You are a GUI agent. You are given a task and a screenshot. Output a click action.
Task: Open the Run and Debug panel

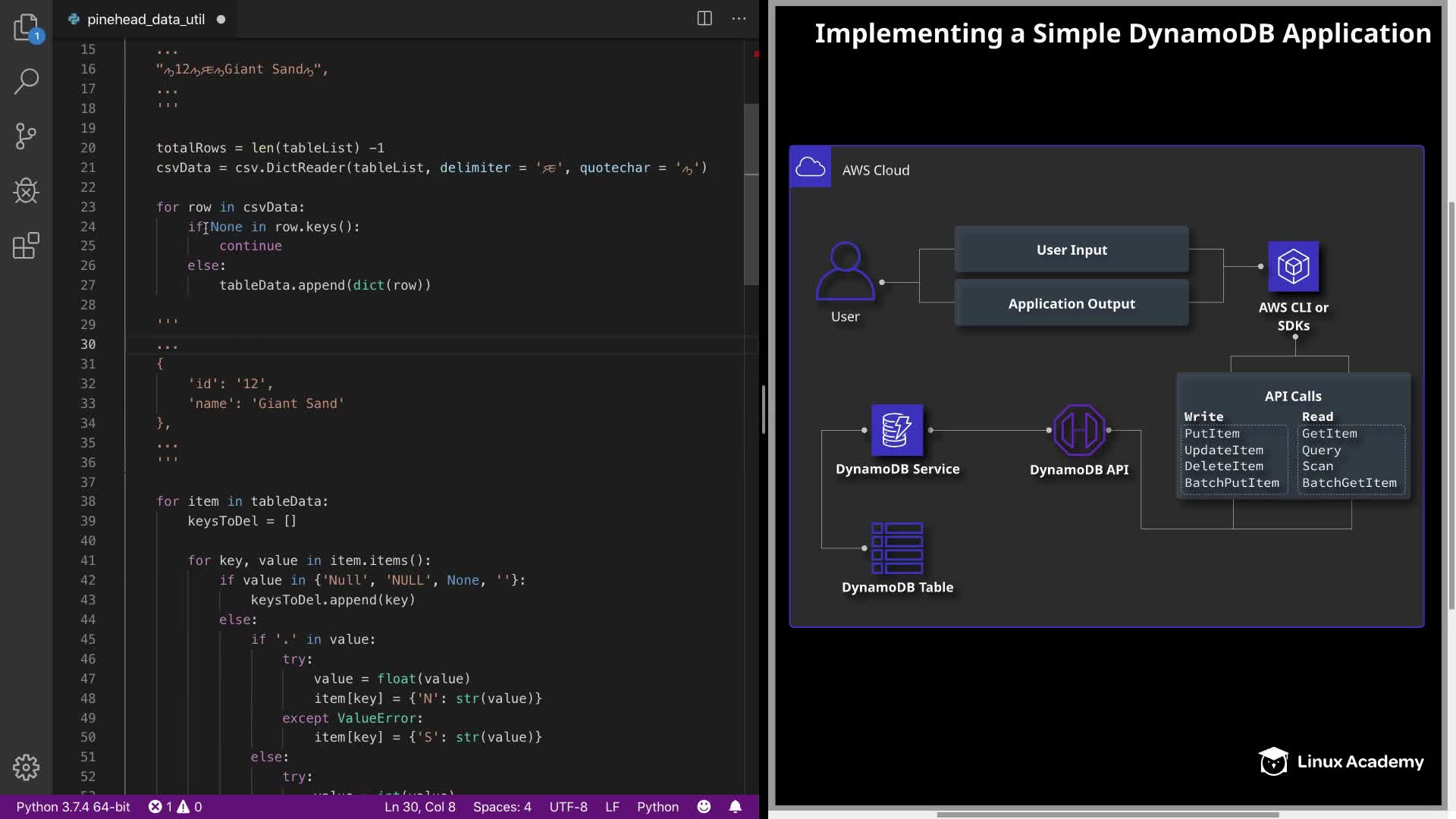26,191
